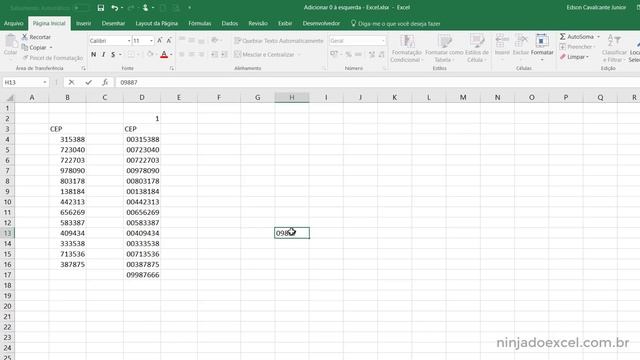Image resolution: width=640 pixels, height=360 pixels.
Task: Click Mesclar e Centralizar merge button
Action: click(x=264, y=54)
